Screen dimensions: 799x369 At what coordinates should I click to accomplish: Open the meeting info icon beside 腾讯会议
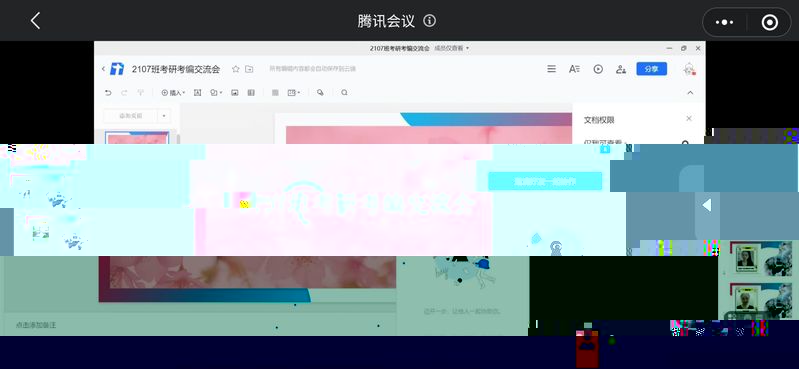[x=430, y=21]
